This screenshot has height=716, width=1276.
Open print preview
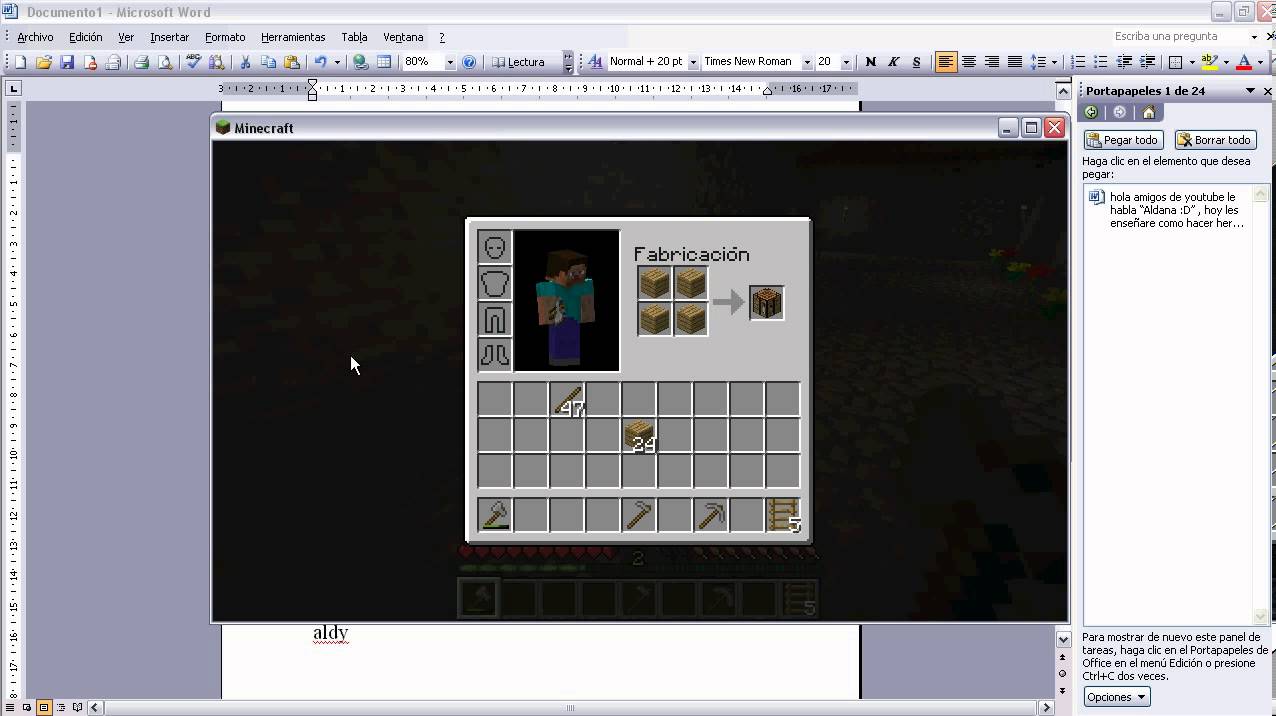[165, 62]
